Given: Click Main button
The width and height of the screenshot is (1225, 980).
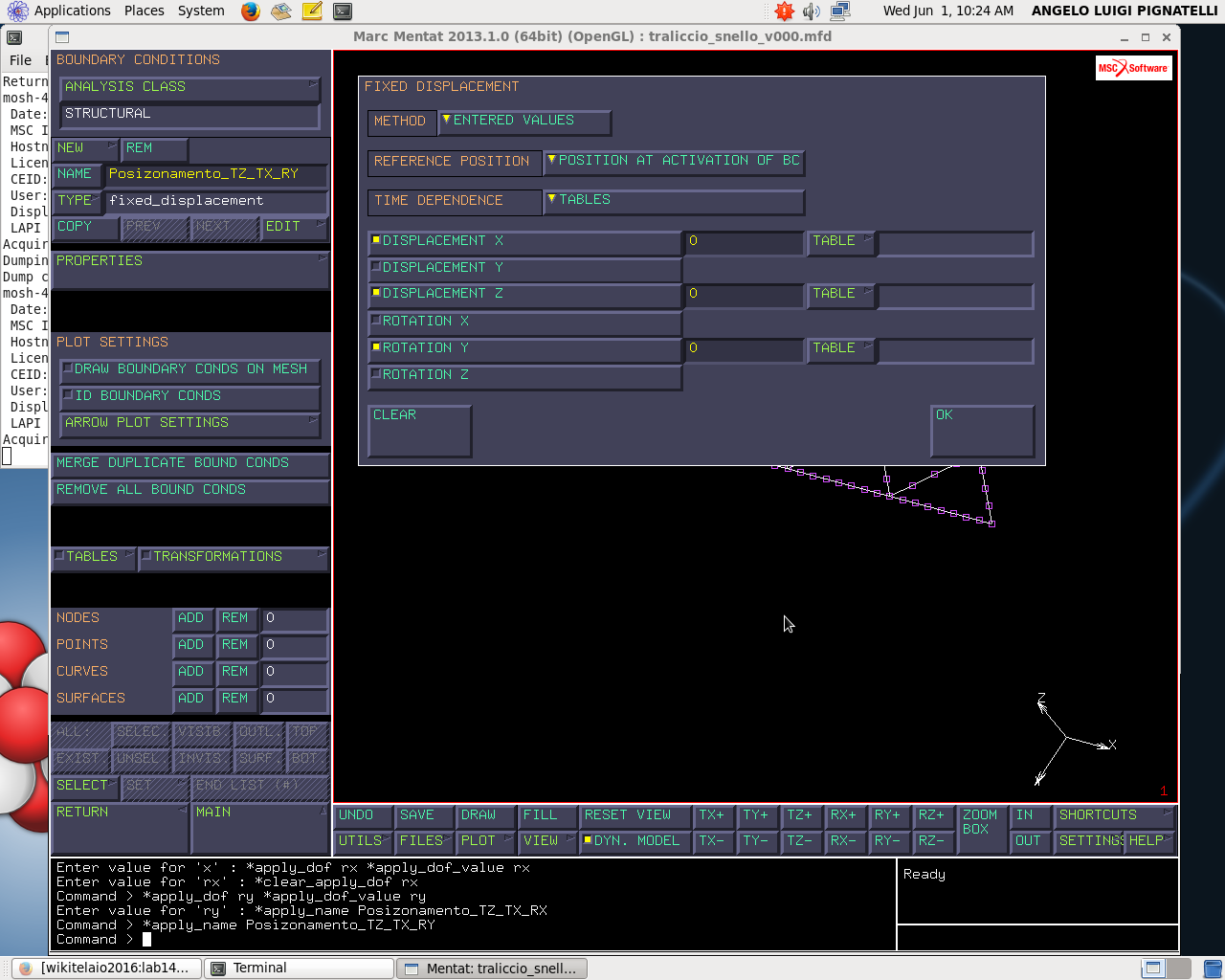Looking at the screenshot, I should (x=260, y=828).
